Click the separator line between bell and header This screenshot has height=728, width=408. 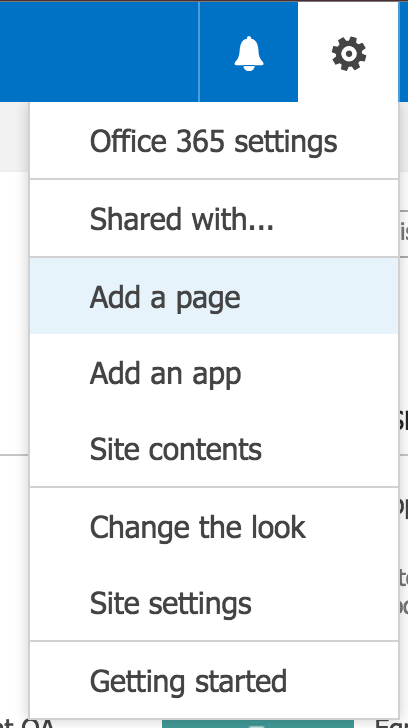(199, 52)
